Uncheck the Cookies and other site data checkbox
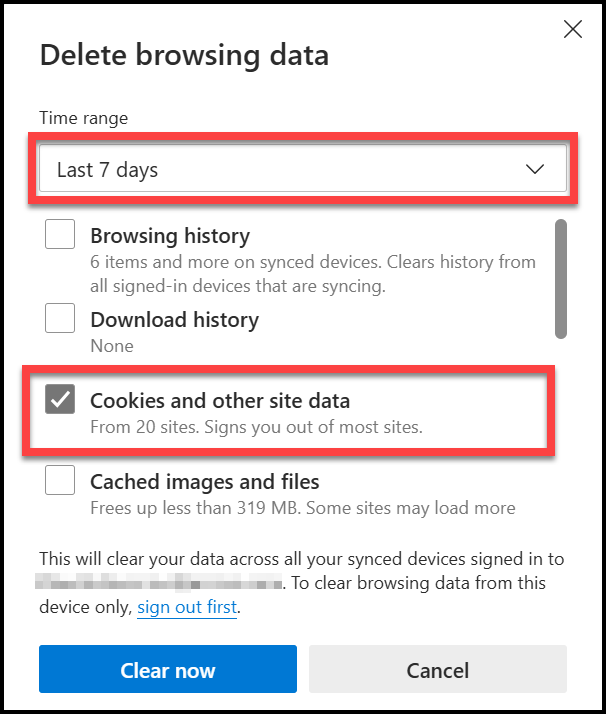Image resolution: width=606 pixels, height=714 pixels. pos(60,401)
